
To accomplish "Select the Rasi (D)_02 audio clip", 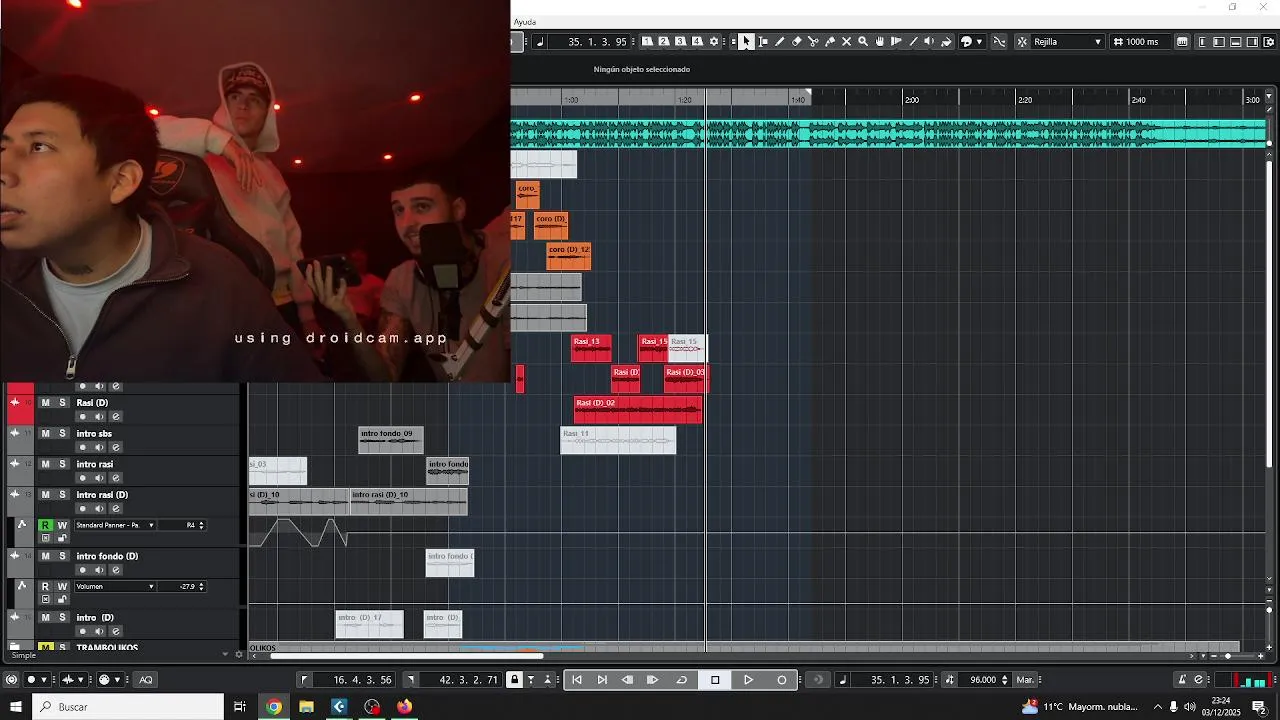I will pyautogui.click(x=638, y=410).
